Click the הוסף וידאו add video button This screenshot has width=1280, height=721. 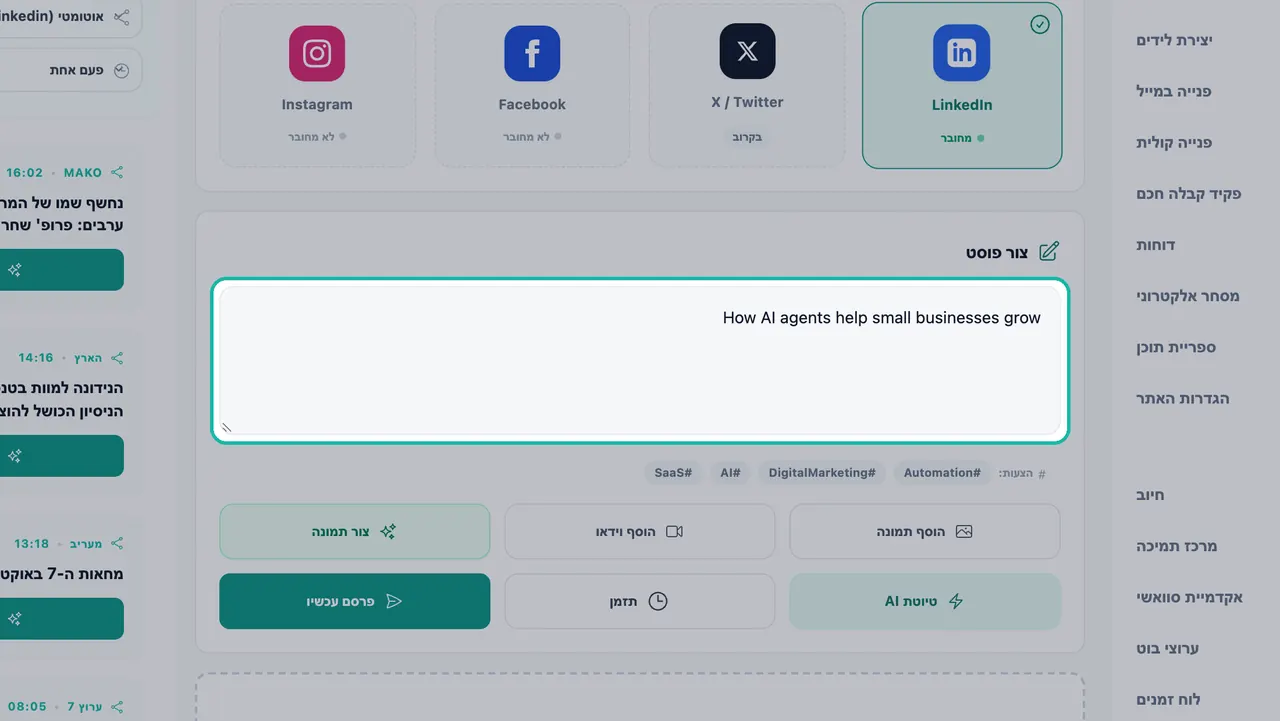tap(639, 532)
